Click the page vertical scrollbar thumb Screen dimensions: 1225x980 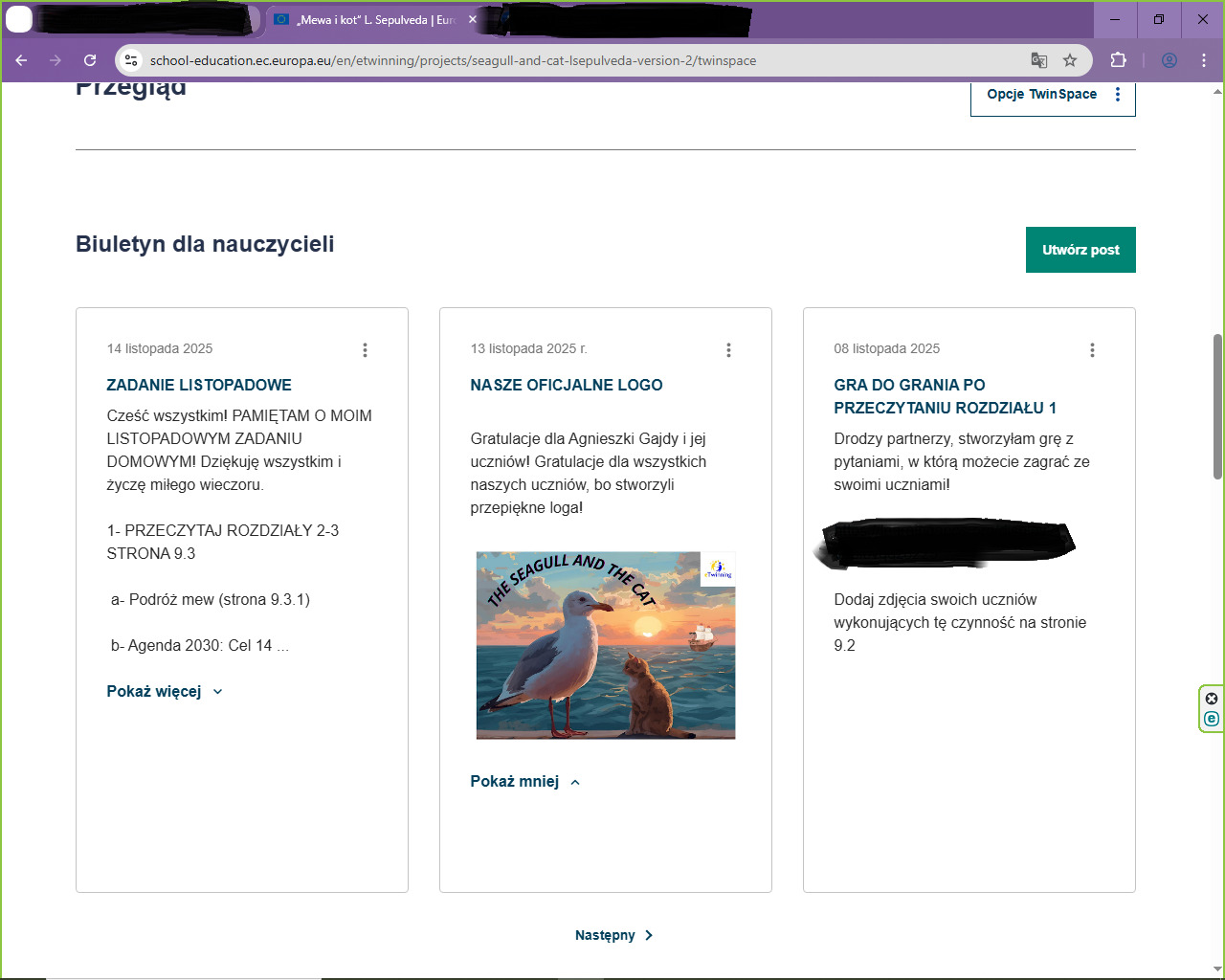click(1217, 407)
